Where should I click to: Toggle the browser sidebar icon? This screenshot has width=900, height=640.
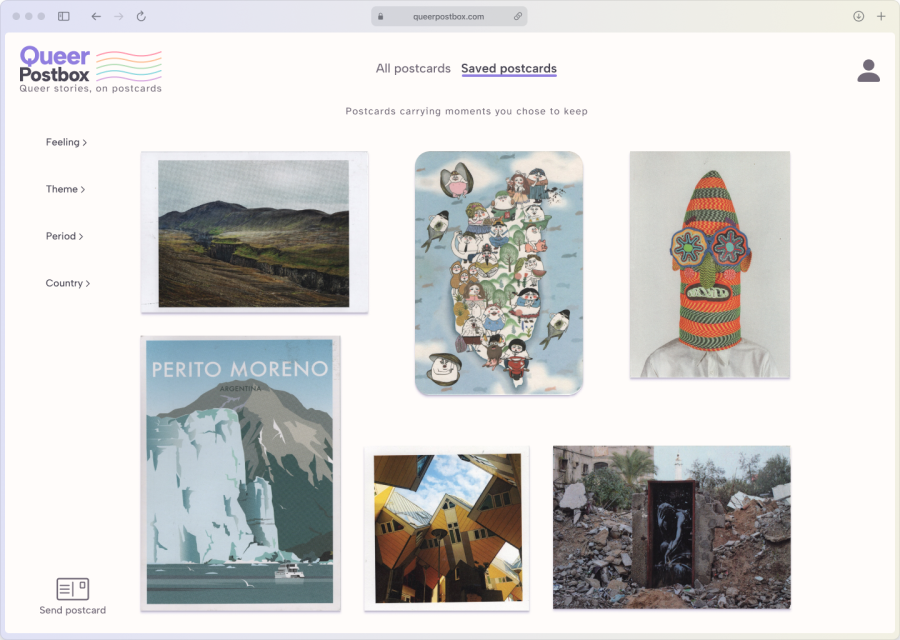[x=64, y=17]
